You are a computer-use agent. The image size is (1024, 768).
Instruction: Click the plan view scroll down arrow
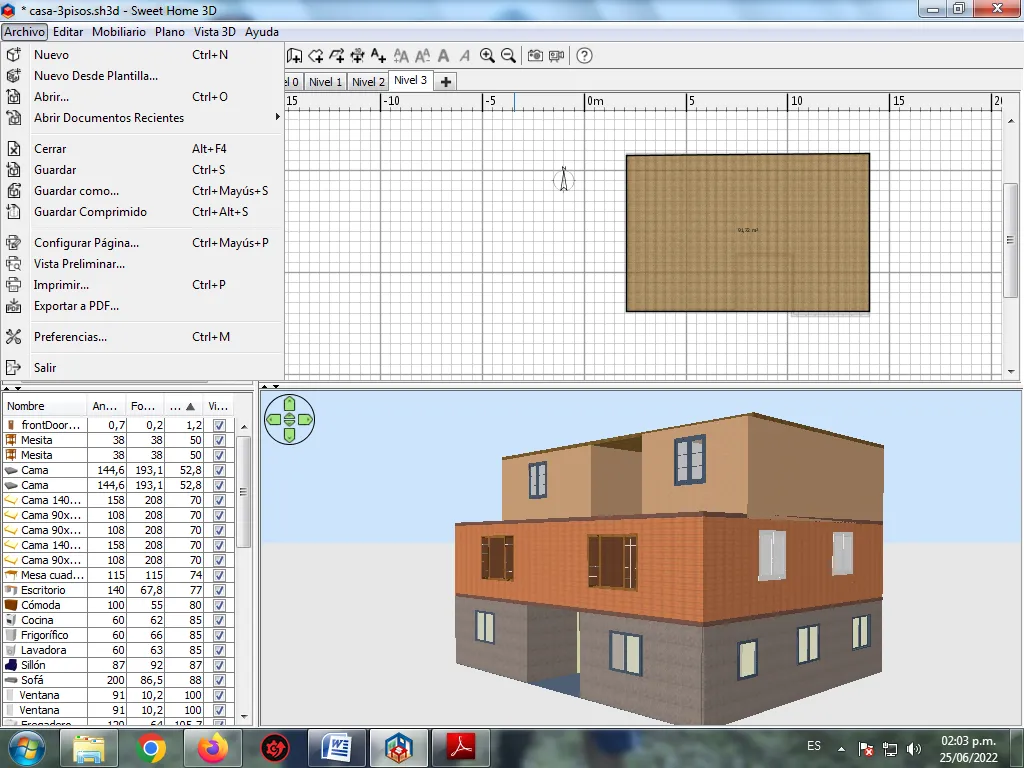coord(1011,372)
